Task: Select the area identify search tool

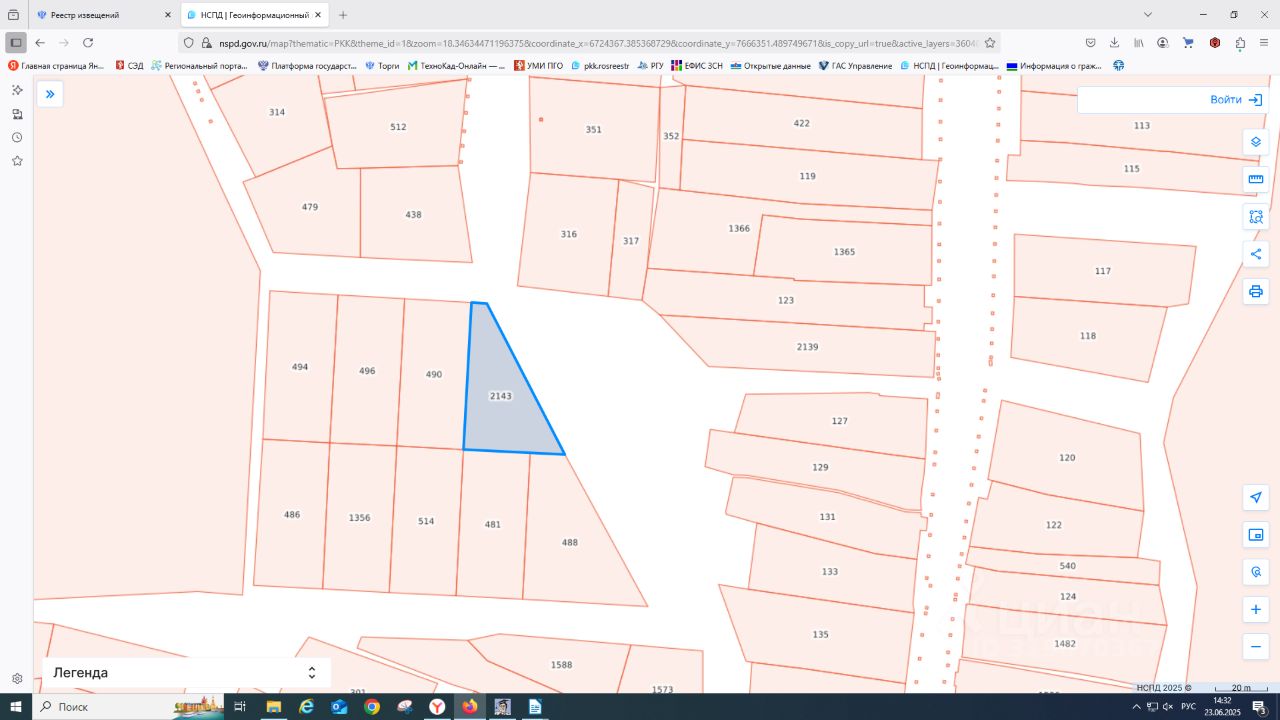Action: [x=1256, y=217]
